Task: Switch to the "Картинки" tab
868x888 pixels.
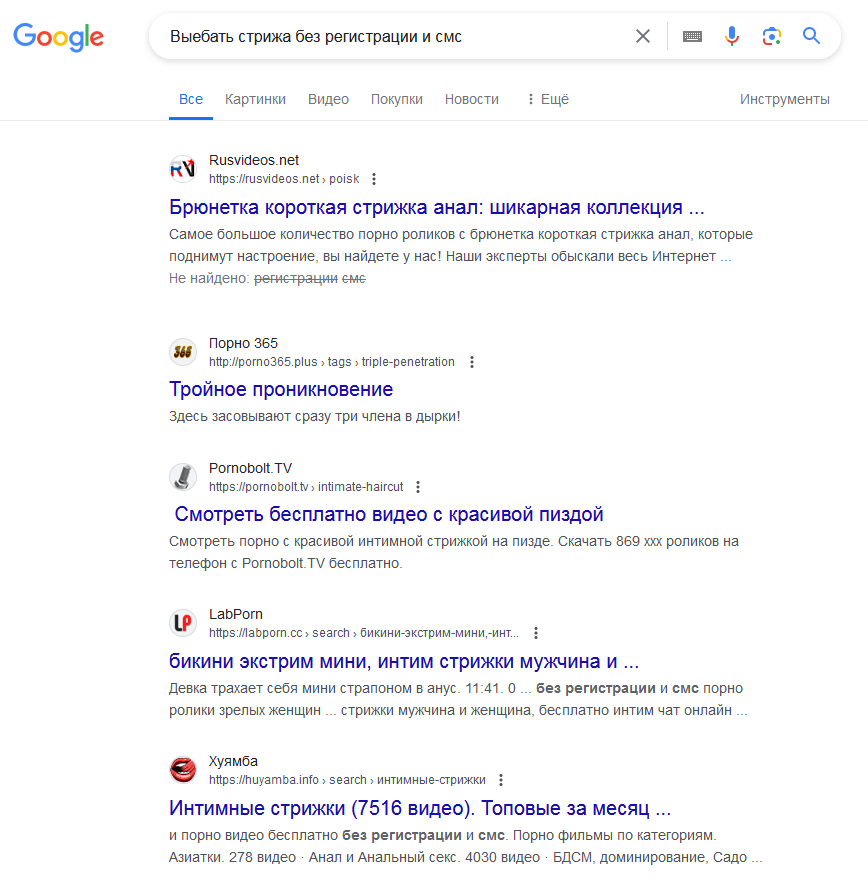Action: pos(255,99)
